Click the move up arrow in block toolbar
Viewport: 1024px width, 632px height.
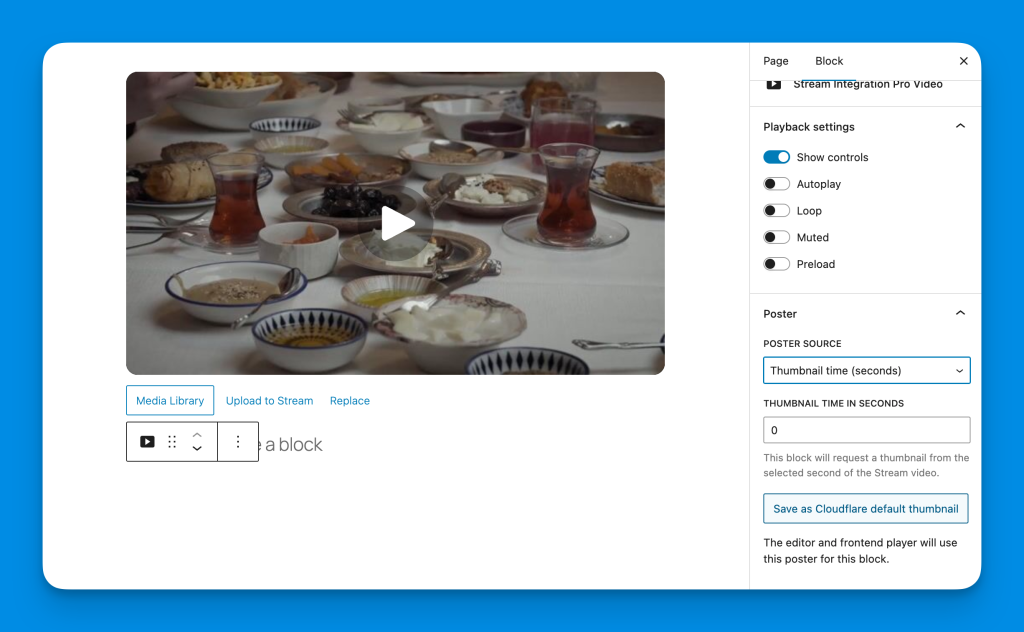pos(197,434)
